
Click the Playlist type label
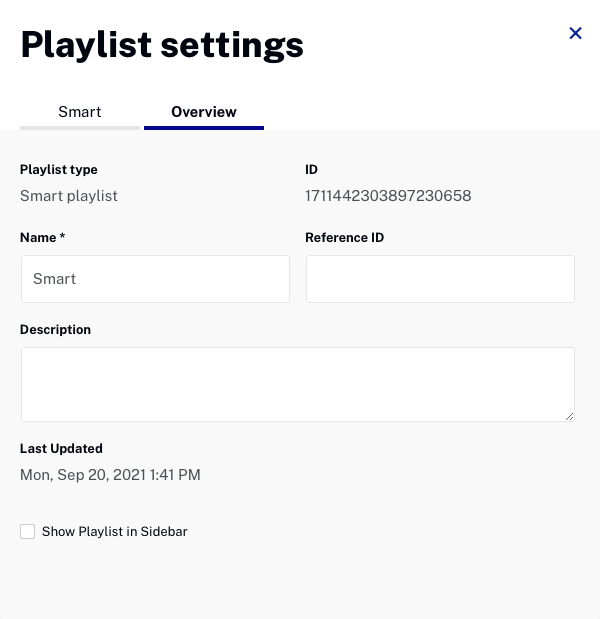pos(59,170)
